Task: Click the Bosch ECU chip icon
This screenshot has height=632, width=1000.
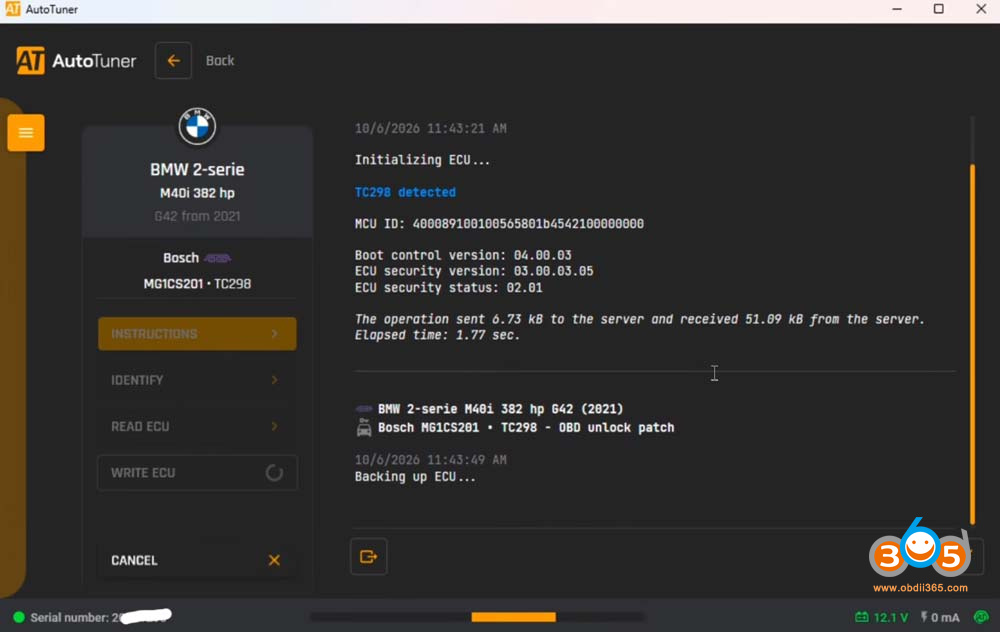Action: [x=217, y=258]
